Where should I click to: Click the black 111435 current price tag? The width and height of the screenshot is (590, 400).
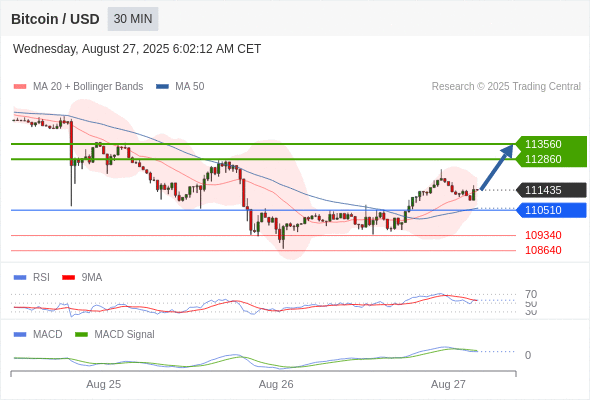pyautogui.click(x=552, y=190)
